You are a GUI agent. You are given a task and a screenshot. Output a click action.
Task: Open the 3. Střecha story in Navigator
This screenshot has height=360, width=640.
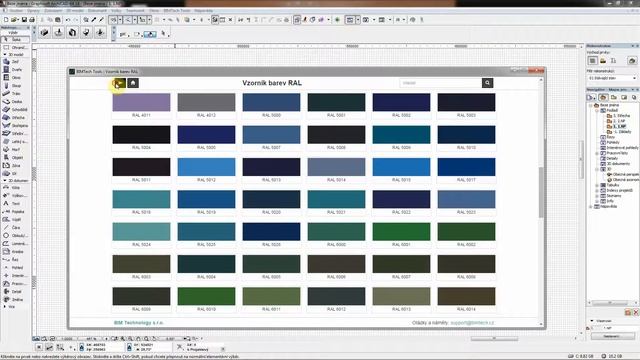pyautogui.click(x=622, y=116)
